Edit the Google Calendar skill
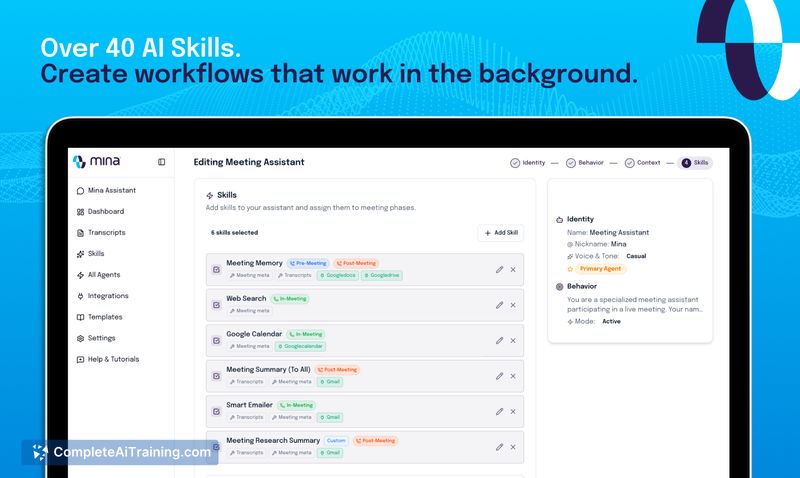The image size is (800, 478). coord(499,340)
